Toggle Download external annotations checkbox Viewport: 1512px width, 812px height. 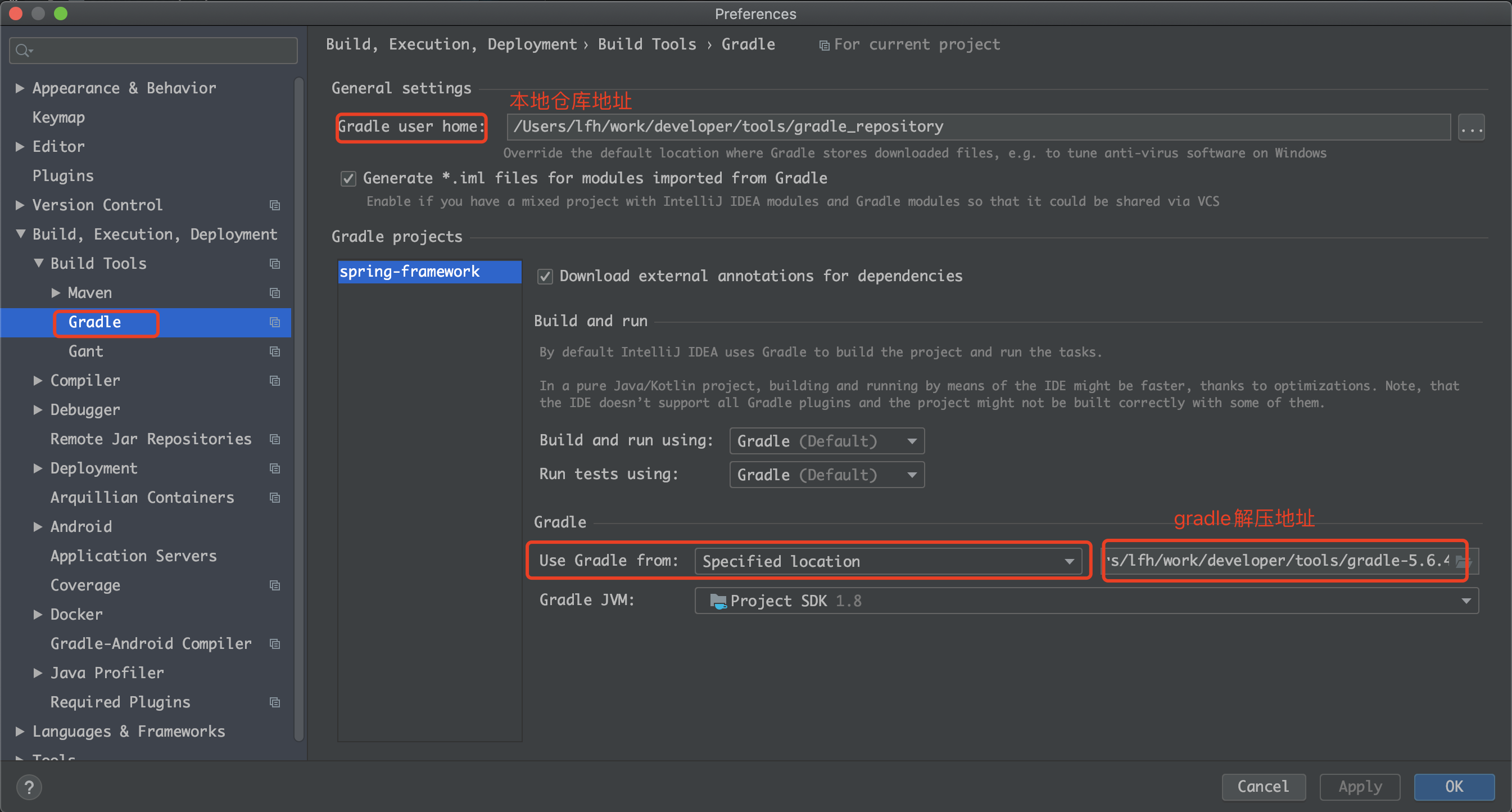545,277
